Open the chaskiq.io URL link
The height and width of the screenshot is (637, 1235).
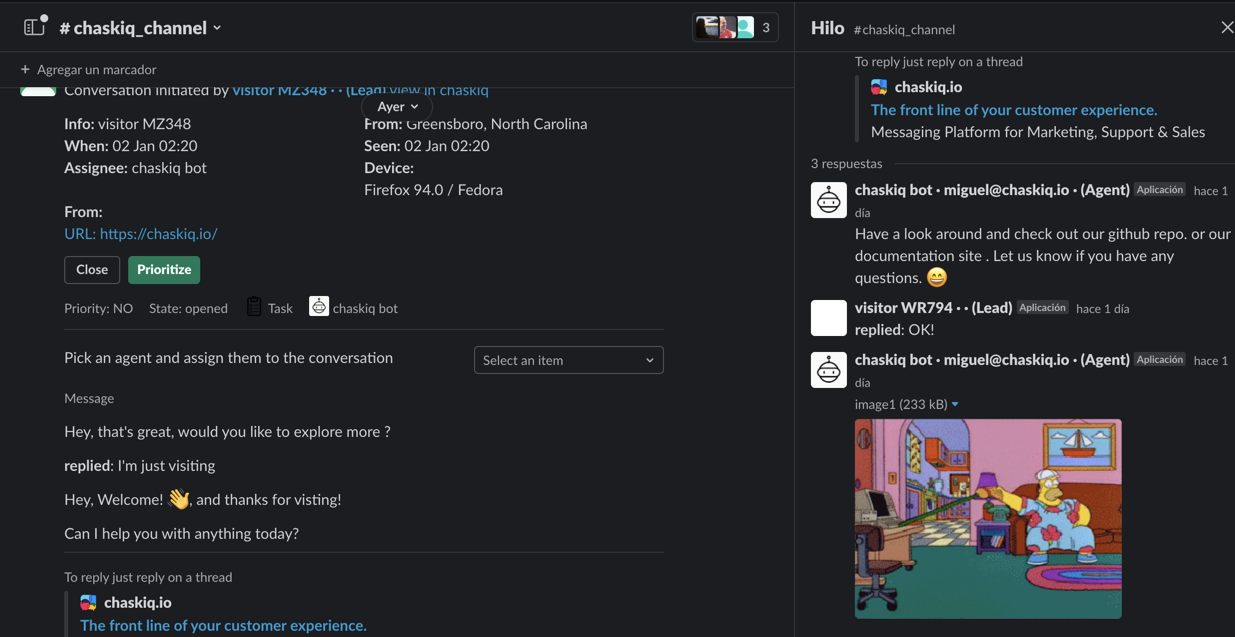(x=141, y=234)
